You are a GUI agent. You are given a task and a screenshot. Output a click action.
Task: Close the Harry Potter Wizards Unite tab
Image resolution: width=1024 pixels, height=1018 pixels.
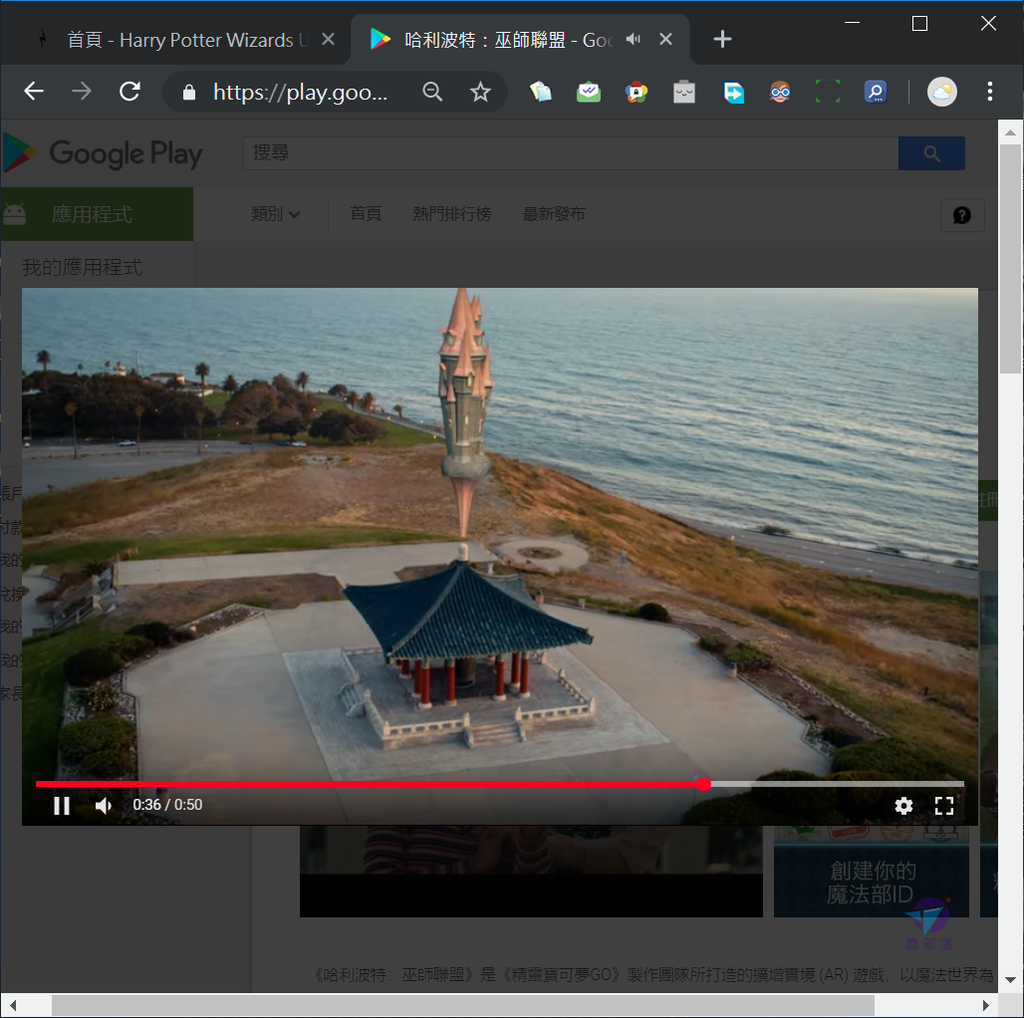click(x=328, y=40)
